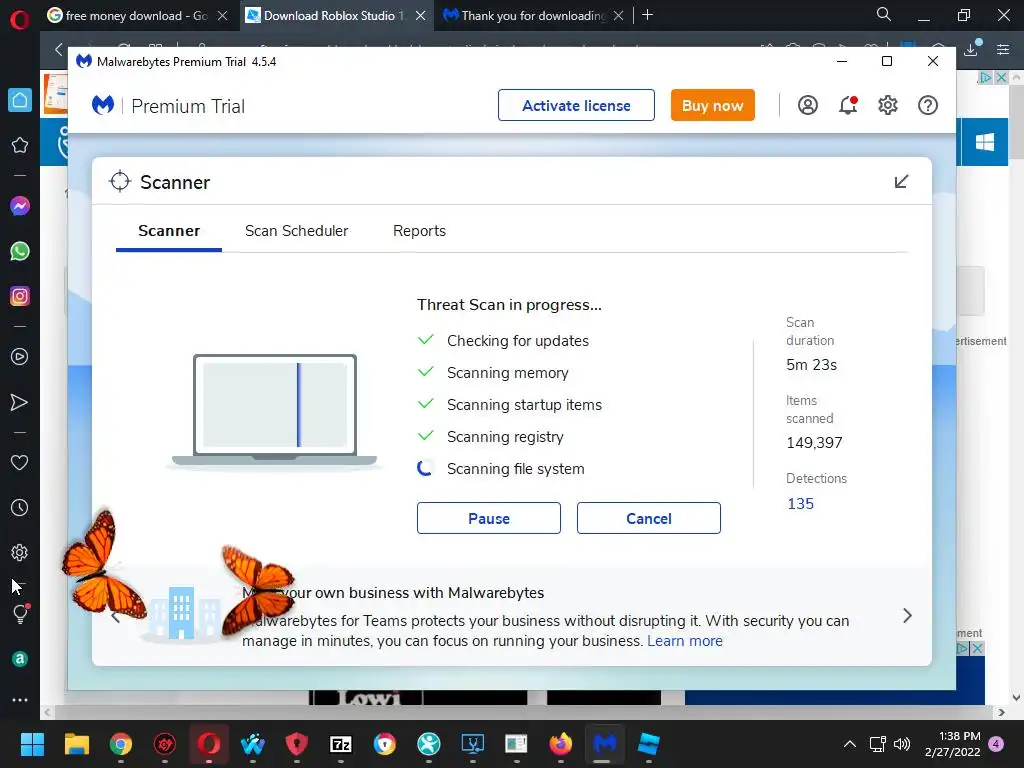Click the Items scanned value 149,397
Viewport: 1024px width, 768px height.
(x=814, y=442)
